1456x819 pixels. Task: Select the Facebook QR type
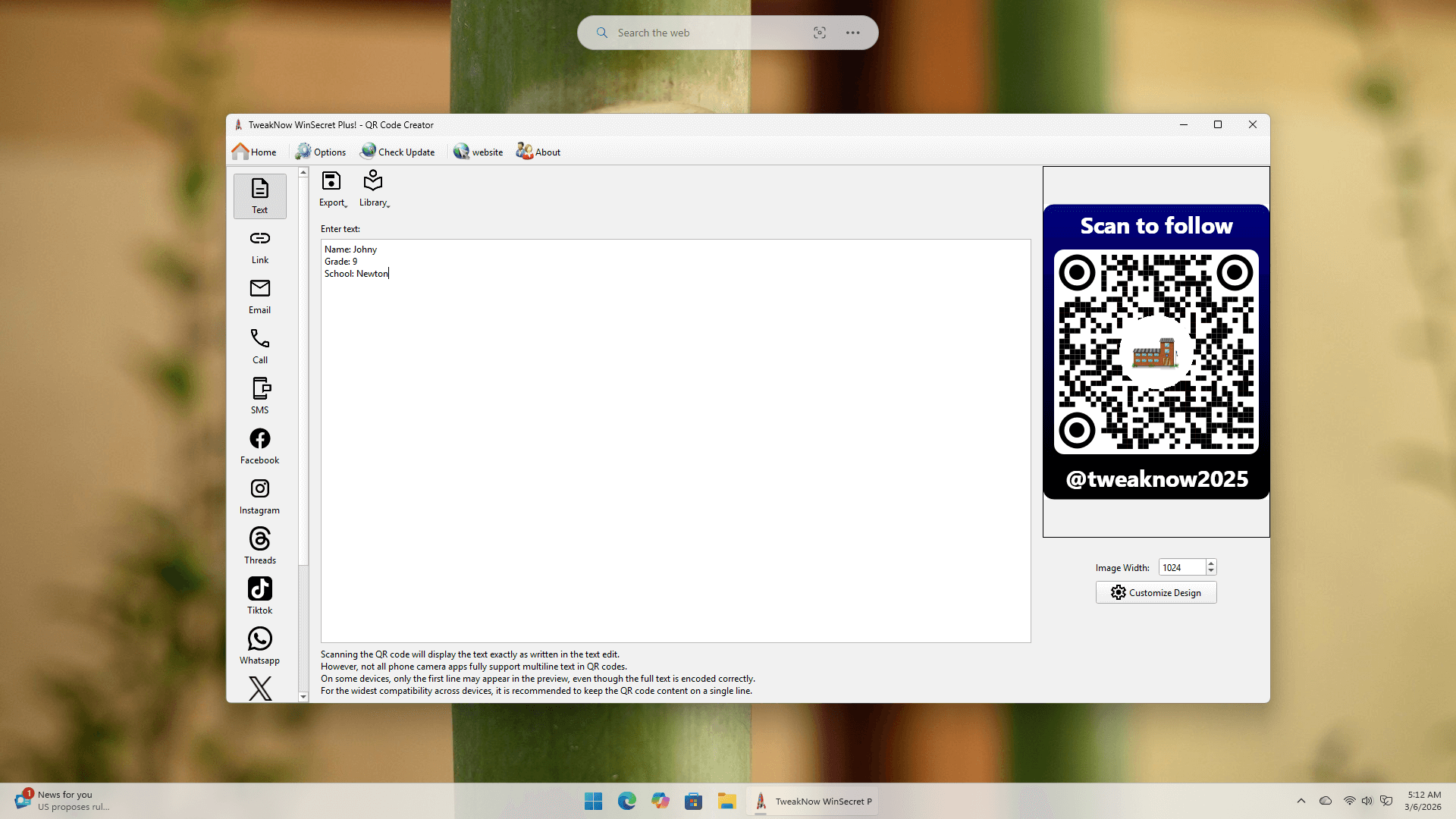point(259,446)
